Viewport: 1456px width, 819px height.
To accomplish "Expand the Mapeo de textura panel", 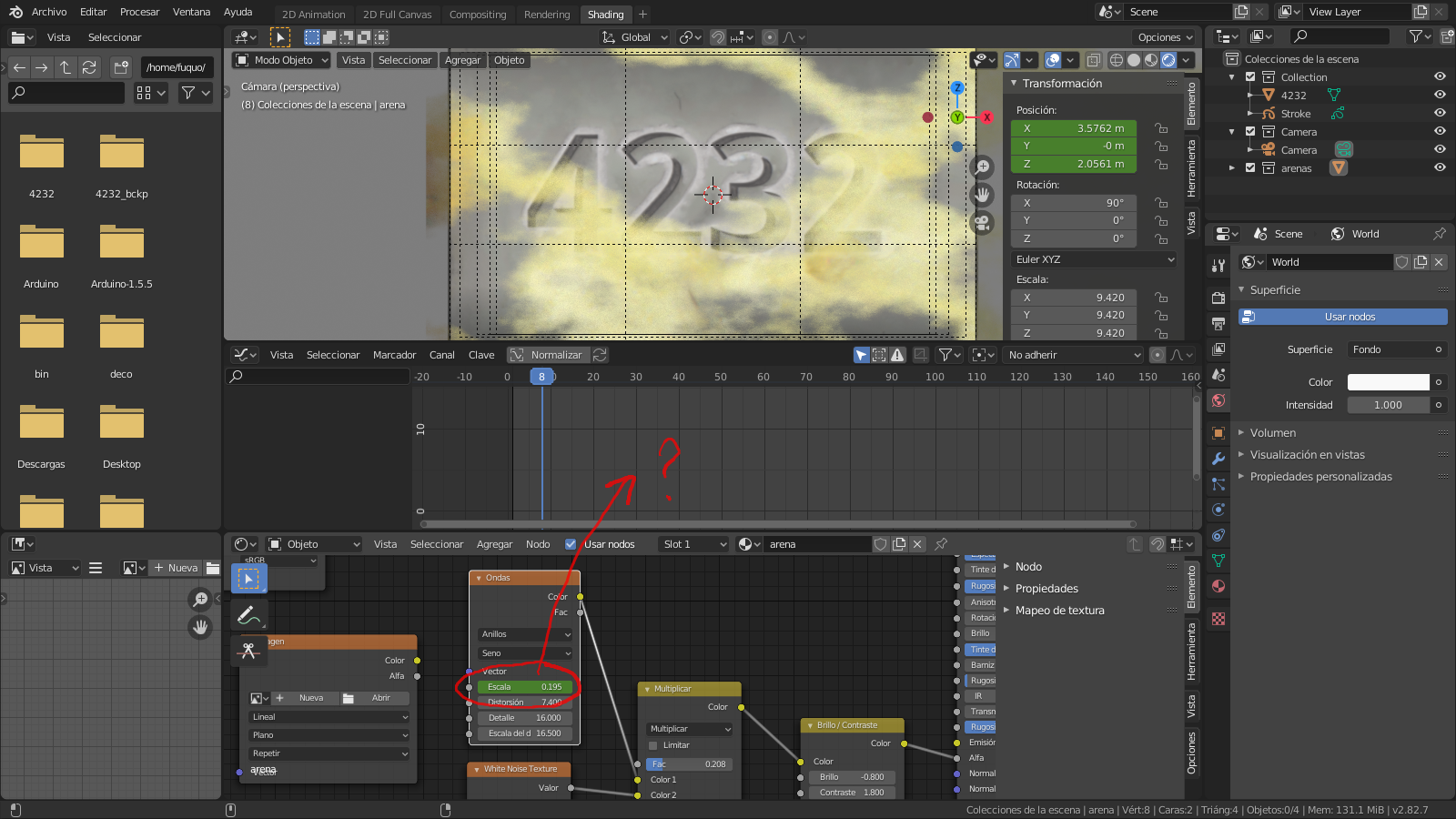I will [1059, 611].
